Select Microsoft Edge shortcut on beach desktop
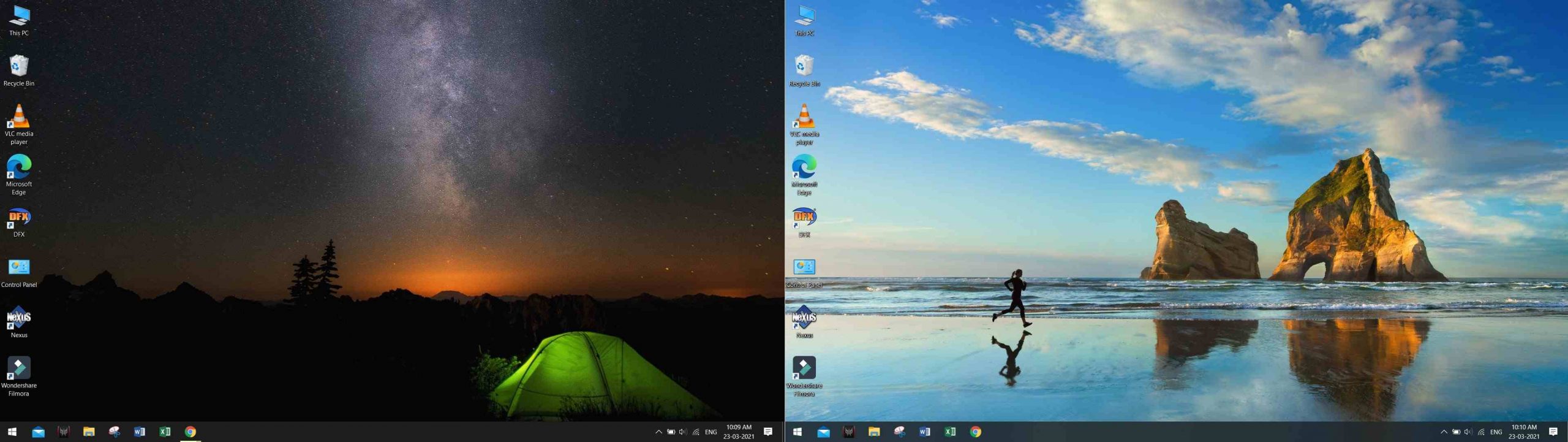The image size is (1568, 442). tap(804, 175)
